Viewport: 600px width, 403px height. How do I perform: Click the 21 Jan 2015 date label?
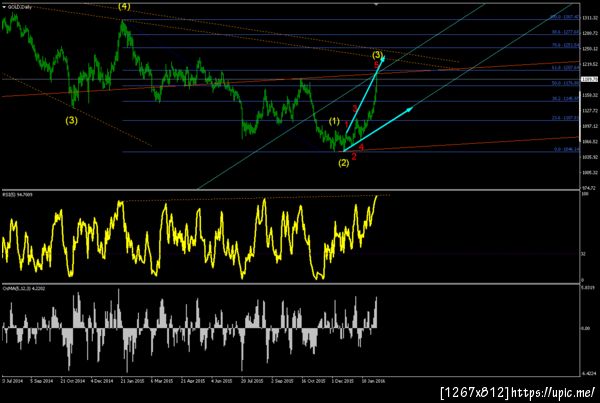tap(132, 381)
